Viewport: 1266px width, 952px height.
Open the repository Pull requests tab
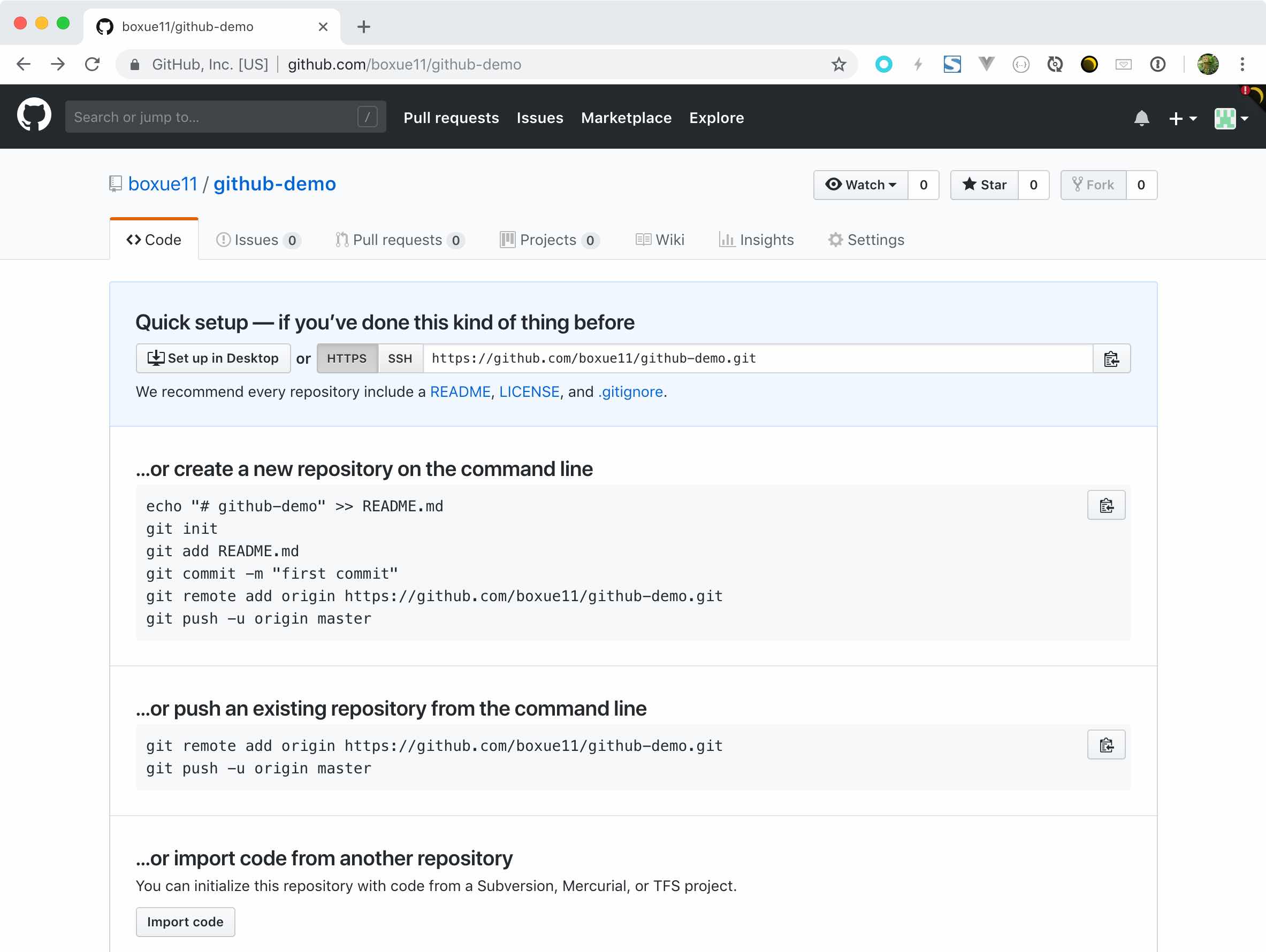[400, 240]
